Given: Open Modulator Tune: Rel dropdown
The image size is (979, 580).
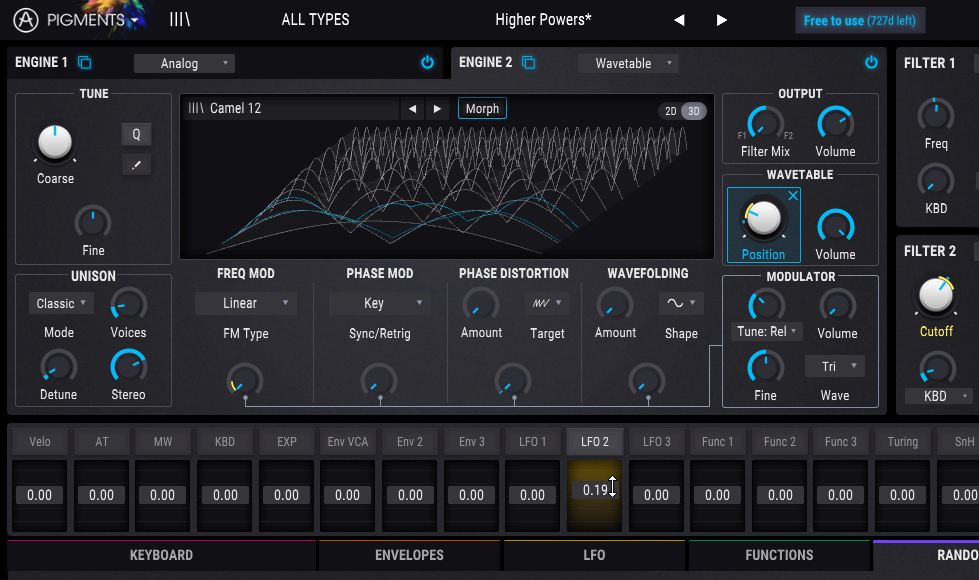Looking at the screenshot, I should click(767, 332).
